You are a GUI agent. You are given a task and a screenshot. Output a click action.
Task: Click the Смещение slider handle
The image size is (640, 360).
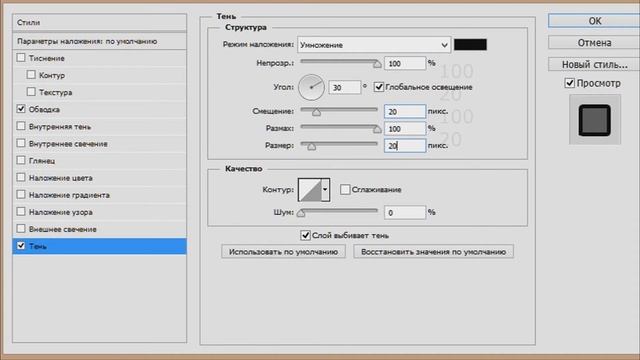316,112
